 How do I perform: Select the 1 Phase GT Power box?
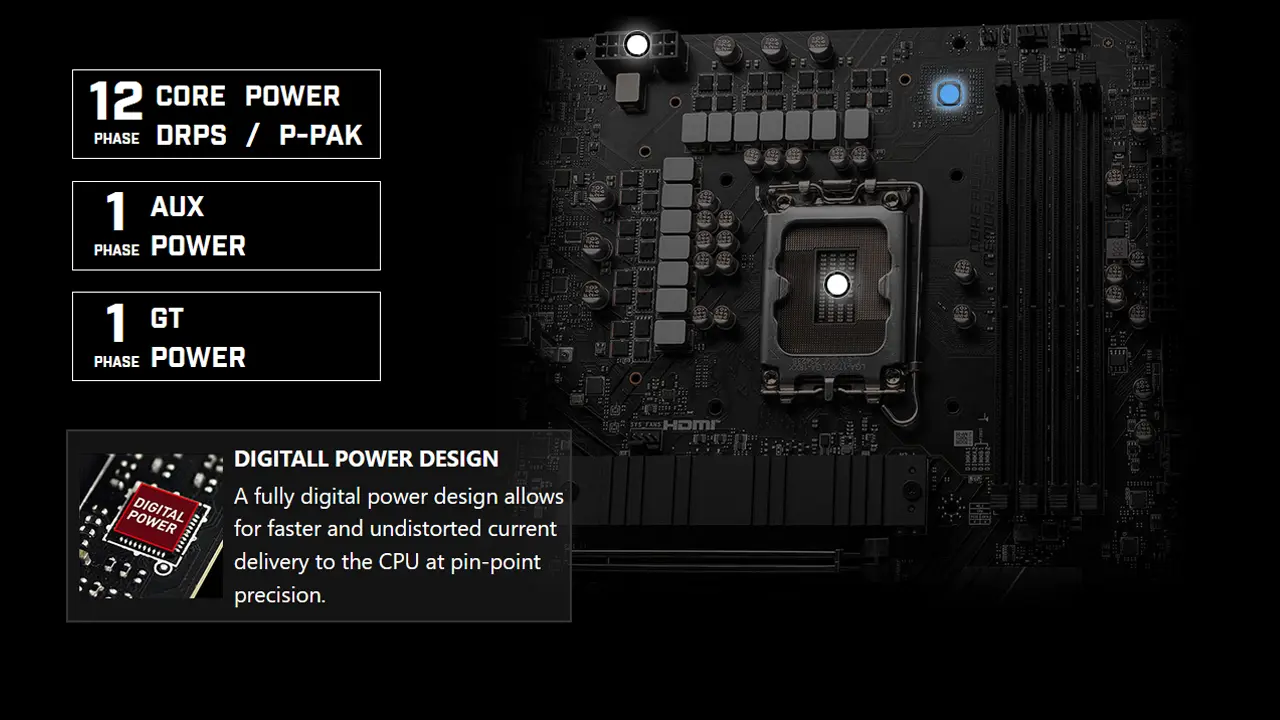(x=226, y=336)
